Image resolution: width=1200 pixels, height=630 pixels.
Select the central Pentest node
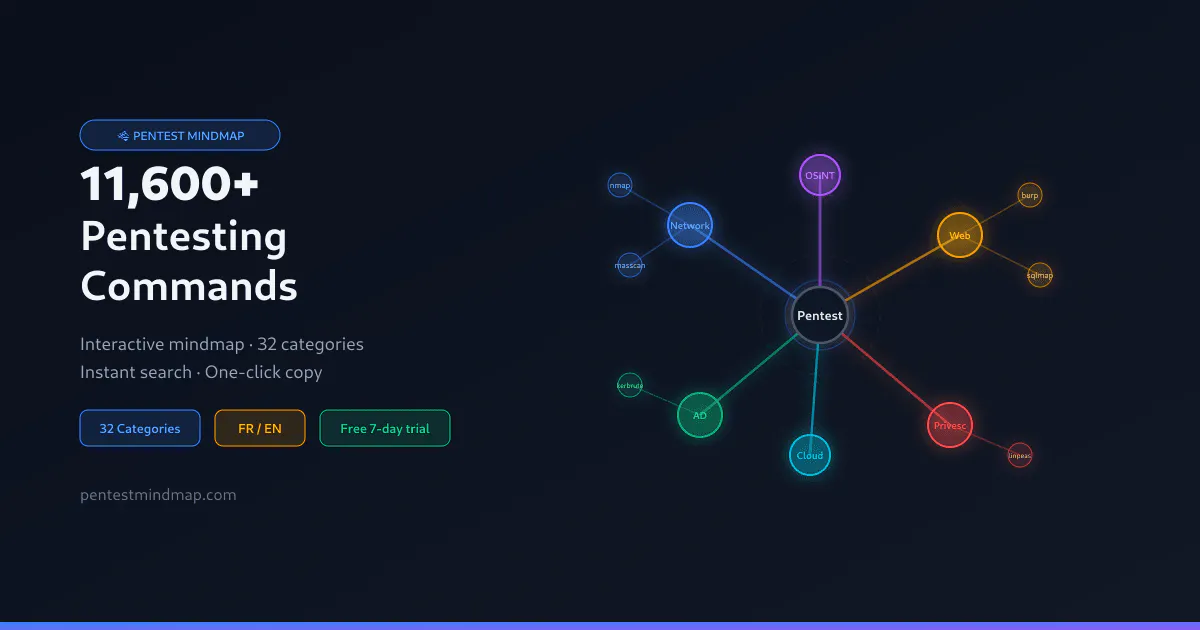click(x=820, y=315)
